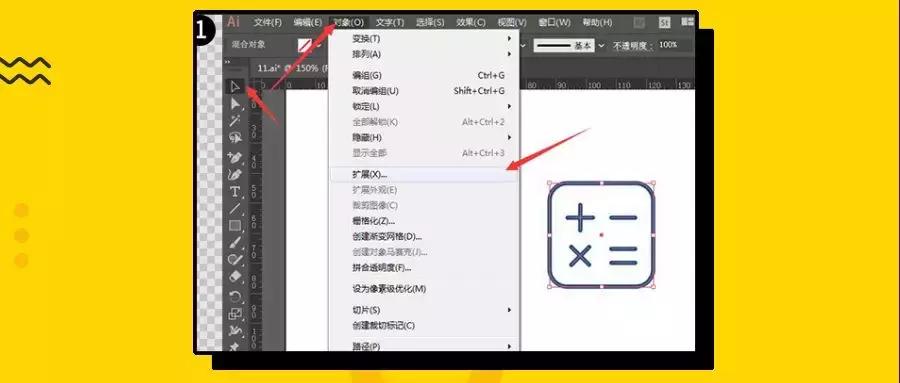Click the Ai application logo
This screenshot has height=383, width=900.
[233, 22]
